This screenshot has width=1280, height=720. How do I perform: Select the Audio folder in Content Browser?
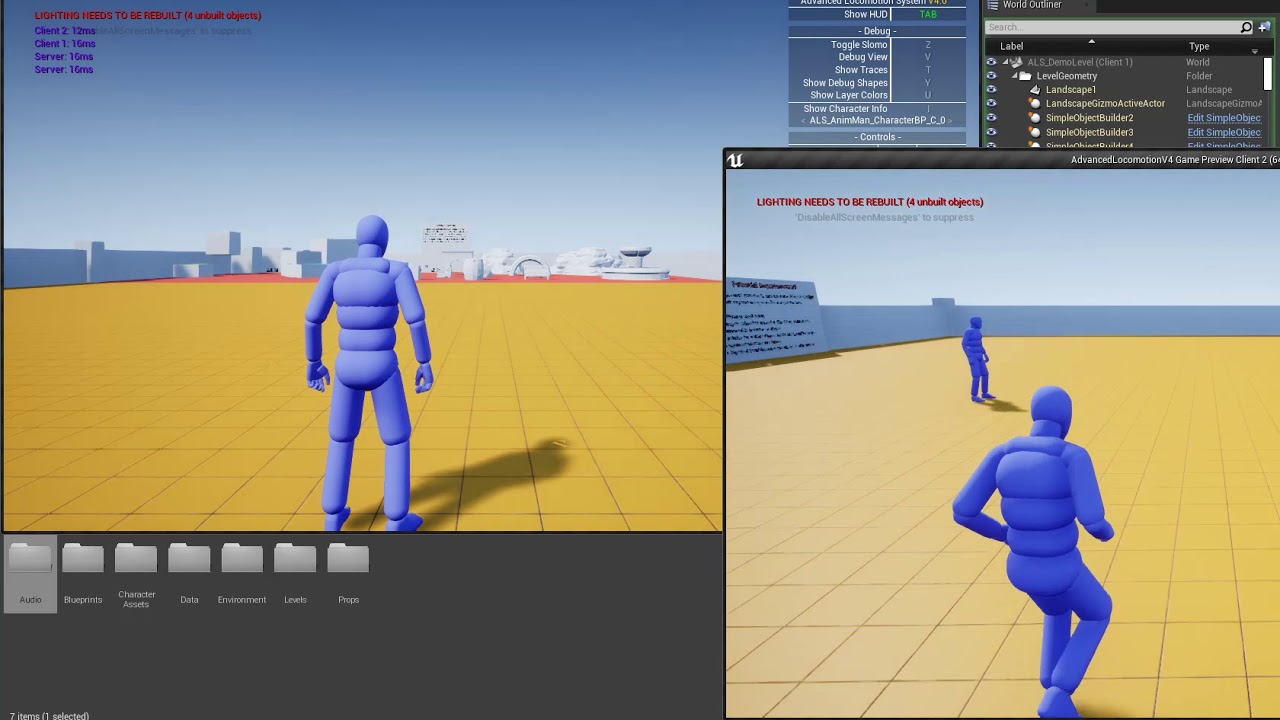(30, 575)
